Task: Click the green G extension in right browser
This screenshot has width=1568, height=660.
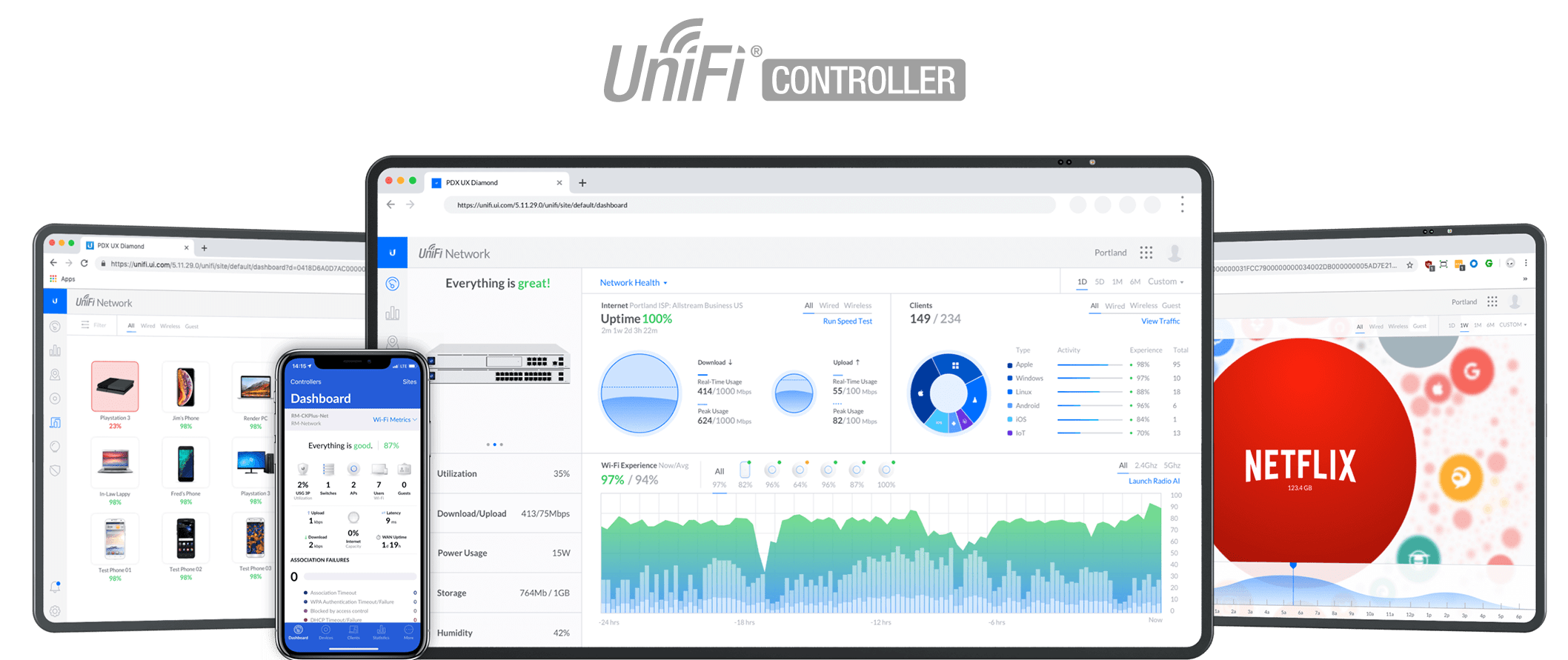Action: click(x=1489, y=263)
